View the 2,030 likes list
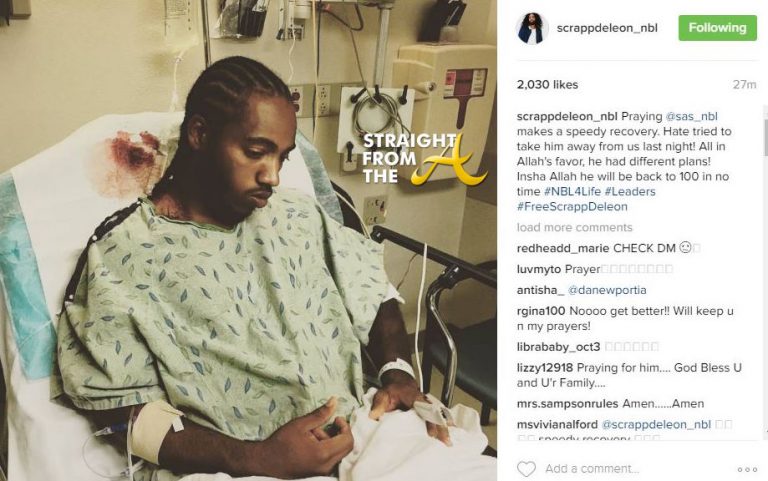The image size is (768, 481). click(x=547, y=85)
